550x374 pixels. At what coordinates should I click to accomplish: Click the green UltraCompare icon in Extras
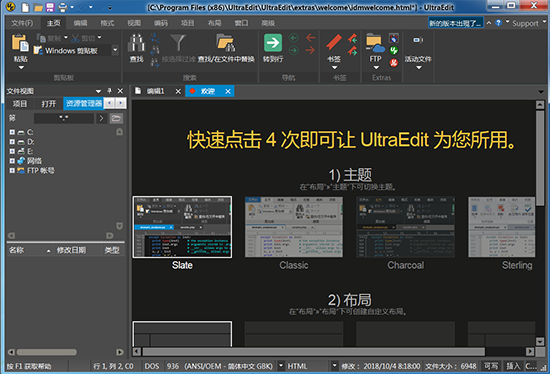pyautogui.click(x=394, y=50)
